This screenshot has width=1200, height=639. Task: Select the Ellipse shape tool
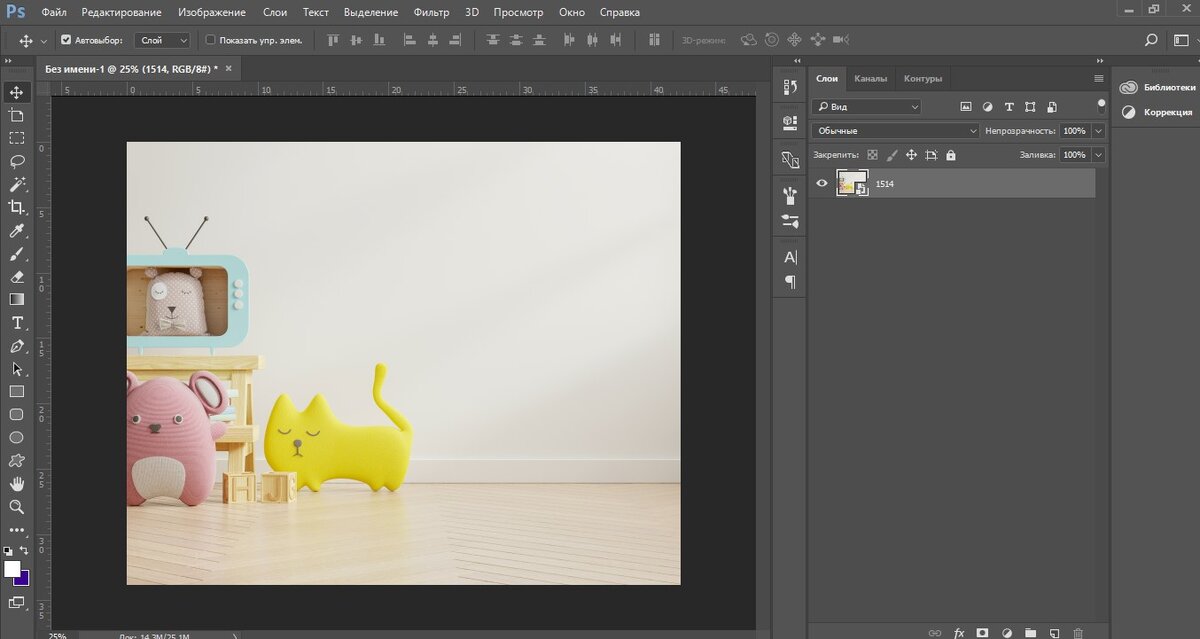click(17, 437)
